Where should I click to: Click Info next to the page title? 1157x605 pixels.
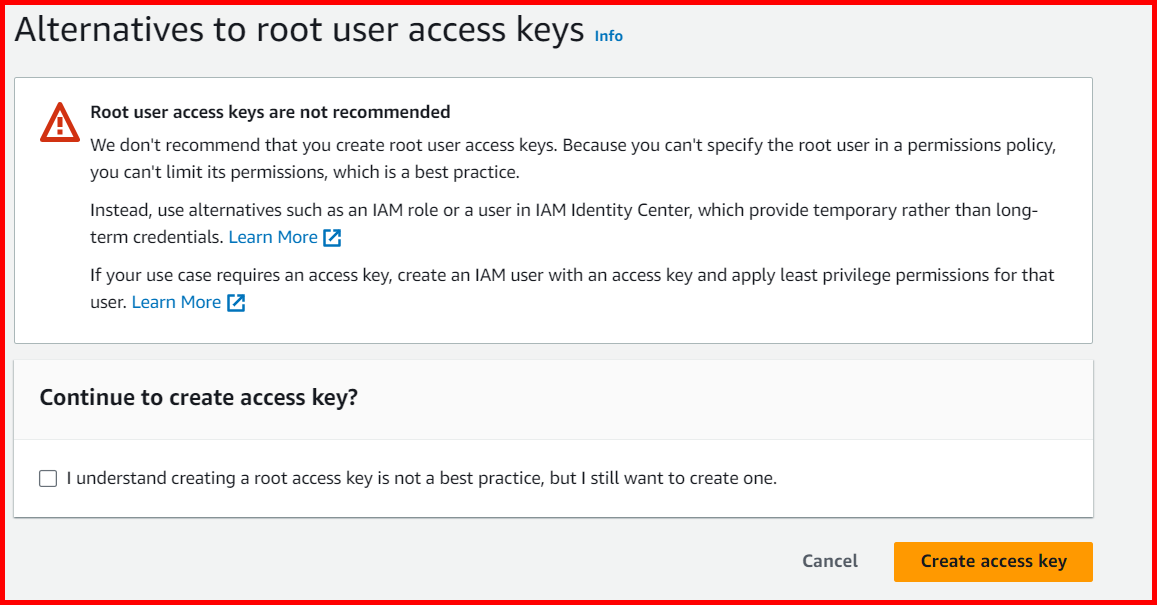click(608, 36)
